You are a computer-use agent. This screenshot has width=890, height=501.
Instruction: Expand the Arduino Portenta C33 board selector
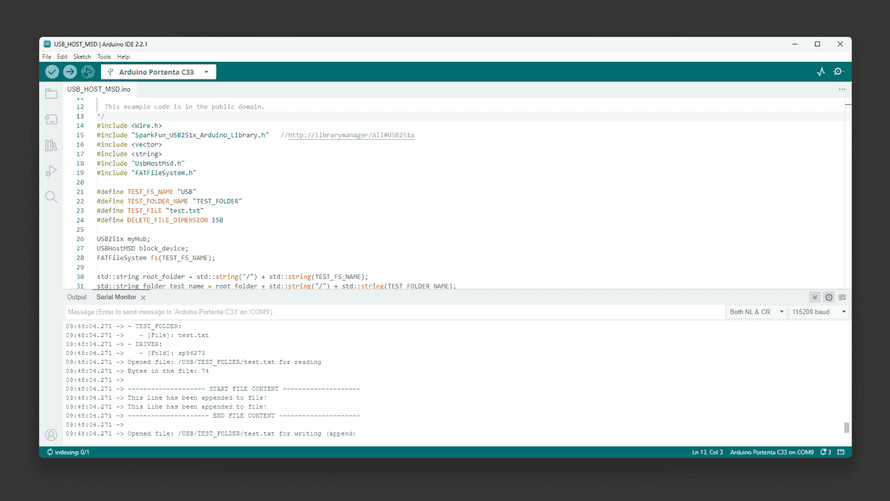point(159,72)
